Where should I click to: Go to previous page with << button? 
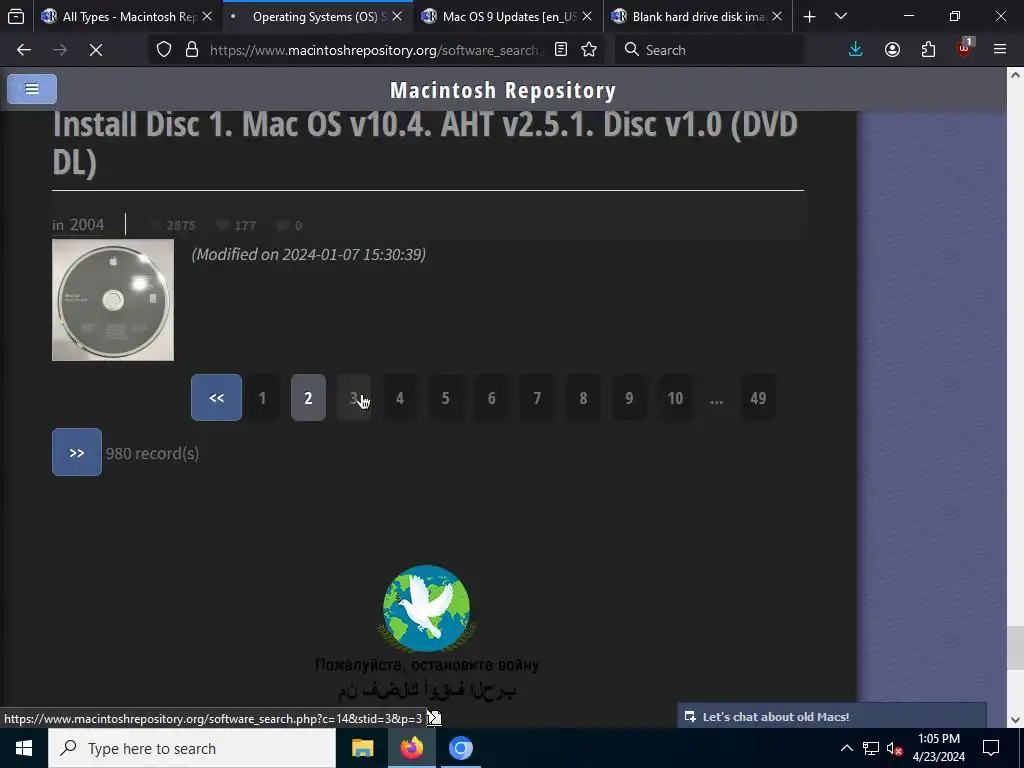[x=216, y=397]
